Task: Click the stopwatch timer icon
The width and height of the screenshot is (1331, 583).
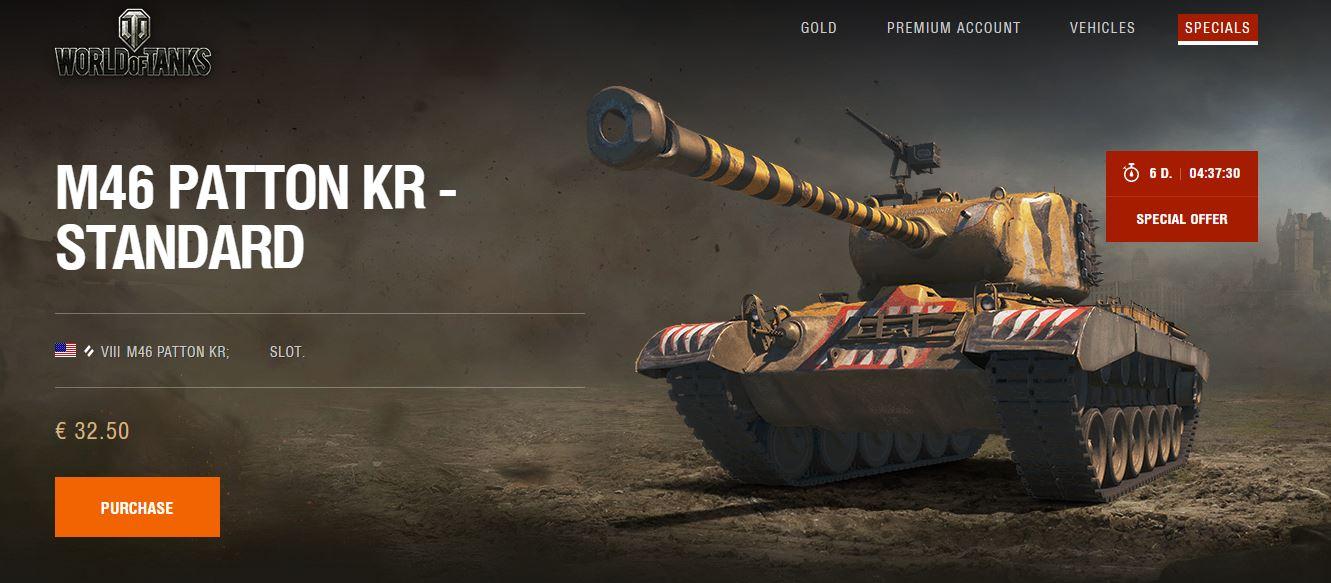Action: coord(1131,173)
